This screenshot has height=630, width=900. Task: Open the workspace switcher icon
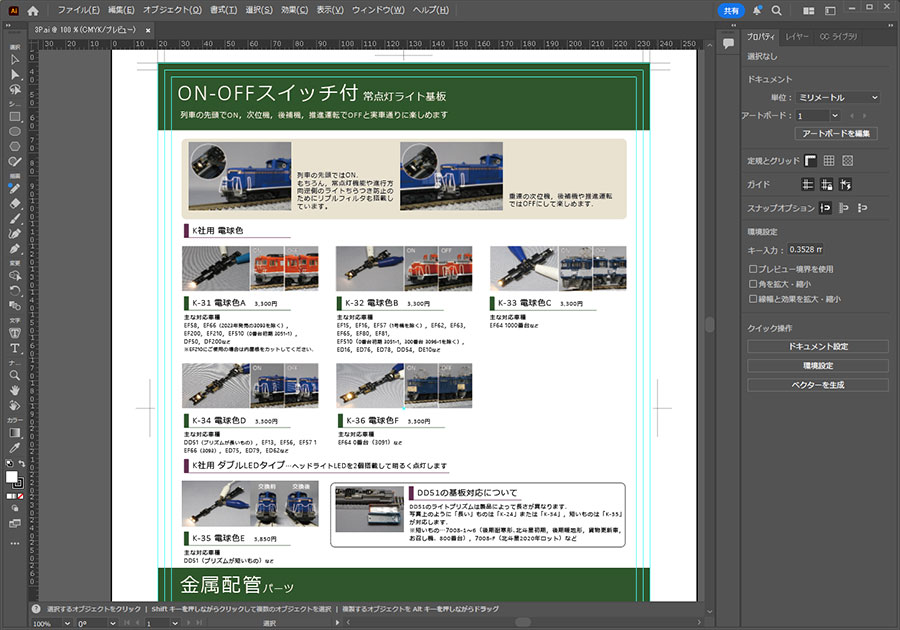tap(831, 10)
